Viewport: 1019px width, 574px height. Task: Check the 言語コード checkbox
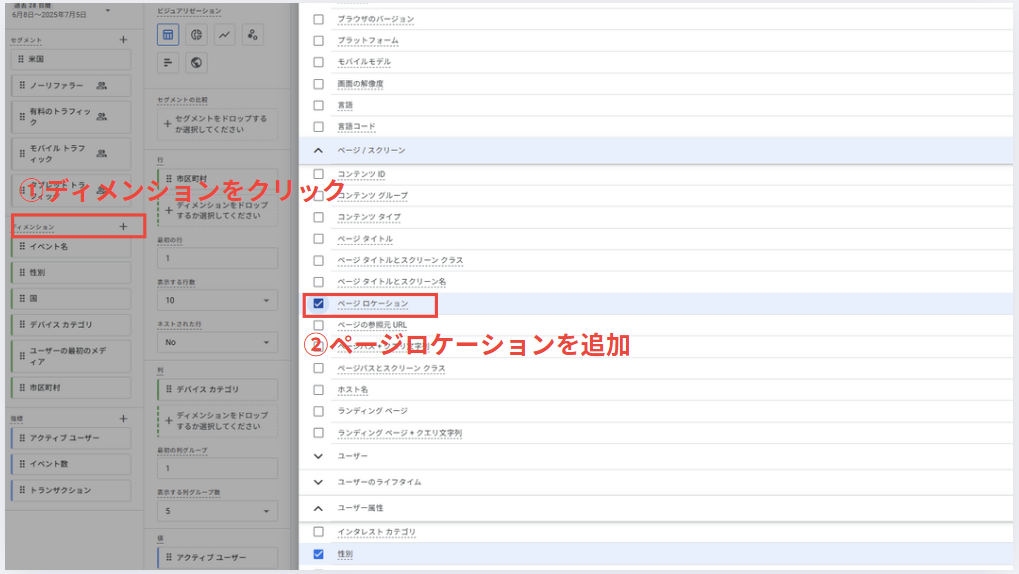pyautogui.click(x=318, y=127)
